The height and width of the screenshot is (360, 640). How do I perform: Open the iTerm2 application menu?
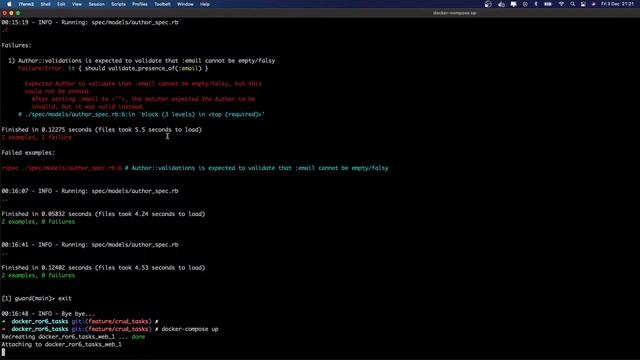tap(26, 4)
